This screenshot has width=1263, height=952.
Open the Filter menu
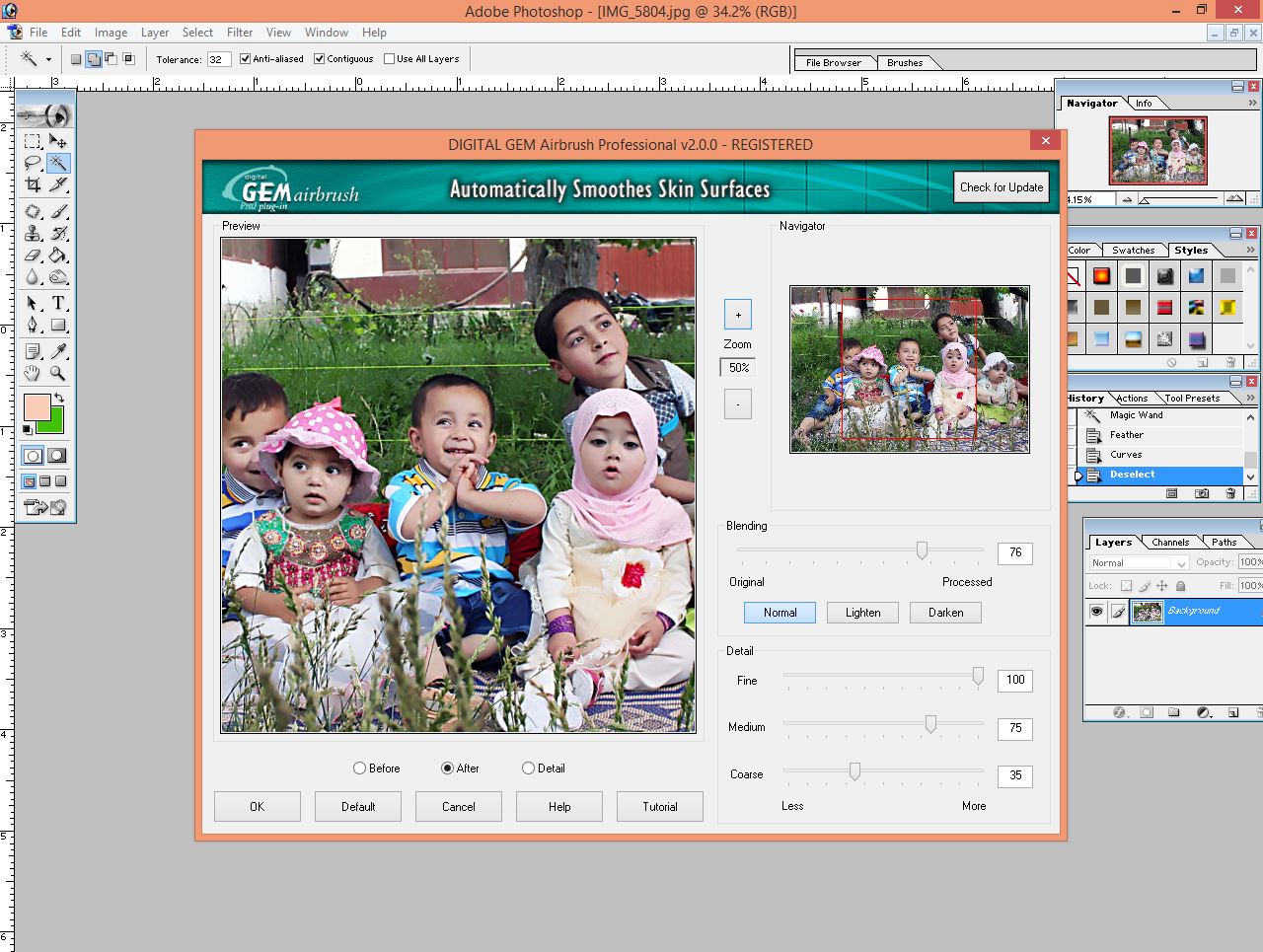click(x=240, y=33)
